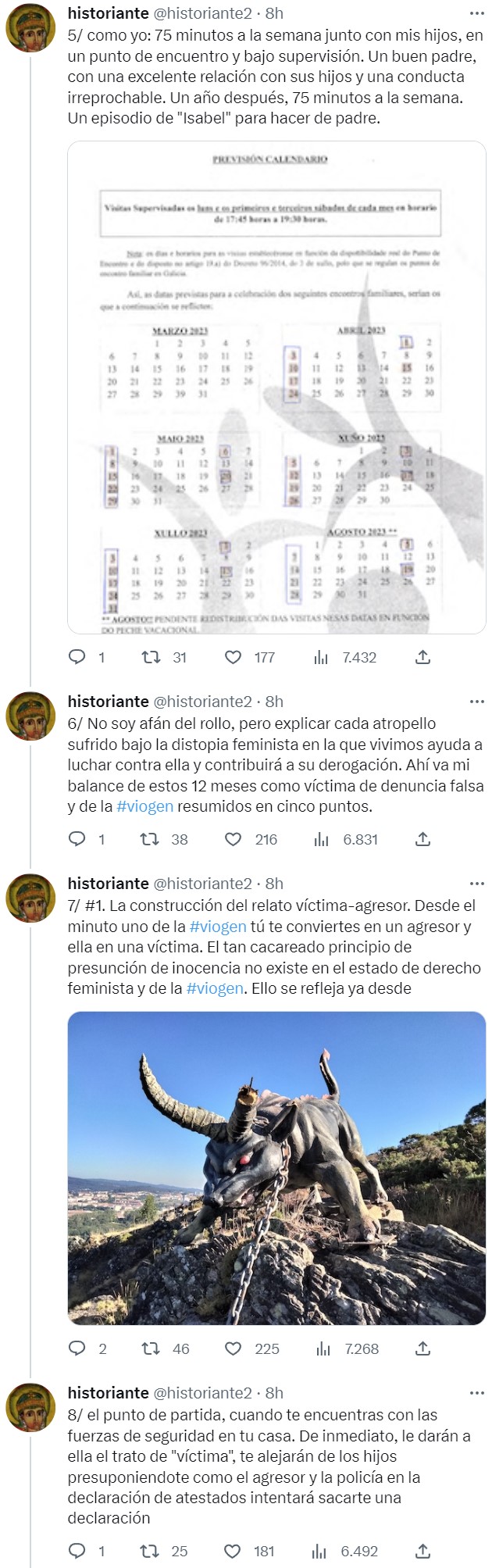Open the more options menu on tweet 5
Viewport: 492px width, 1568px height.
[x=476, y=11]
